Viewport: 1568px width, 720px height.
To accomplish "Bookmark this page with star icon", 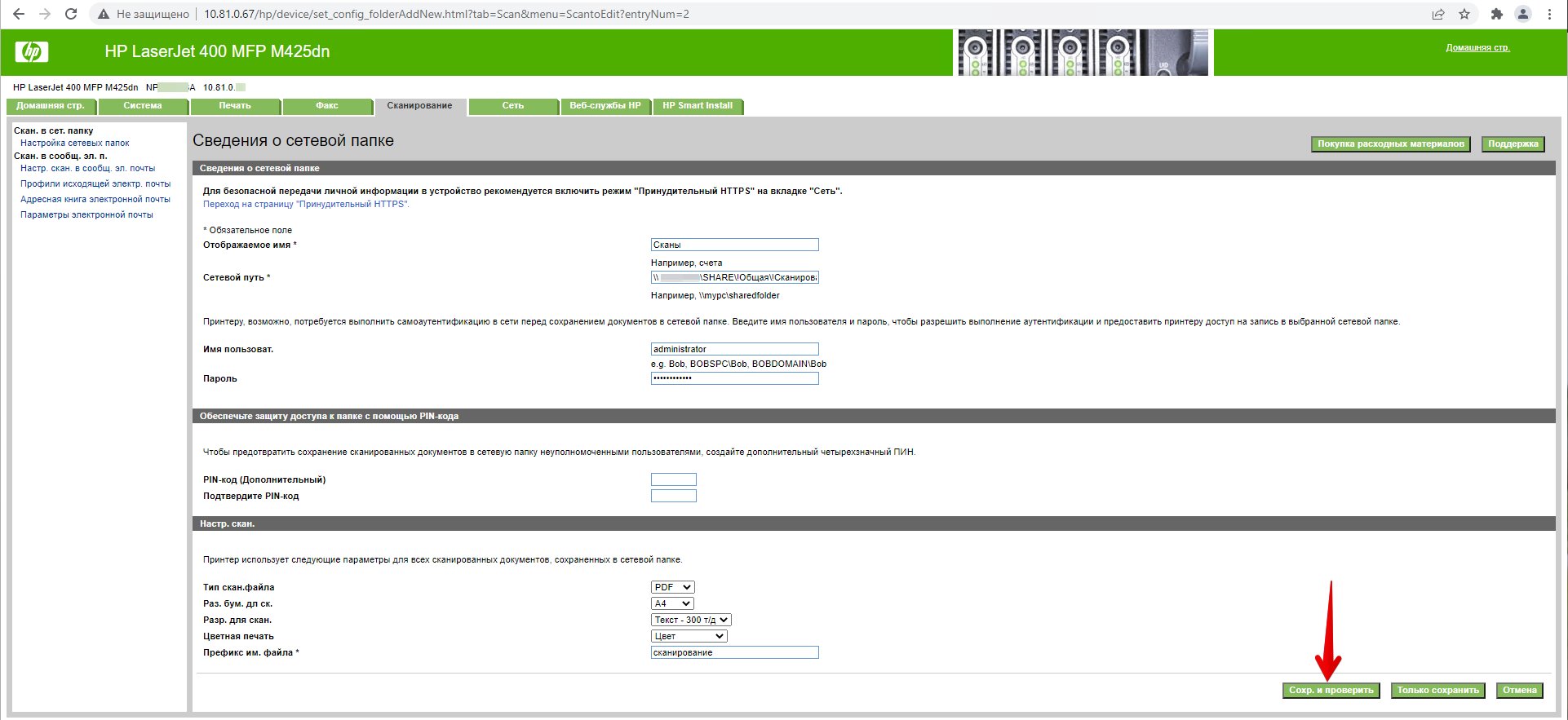I will coord(1464,14).
